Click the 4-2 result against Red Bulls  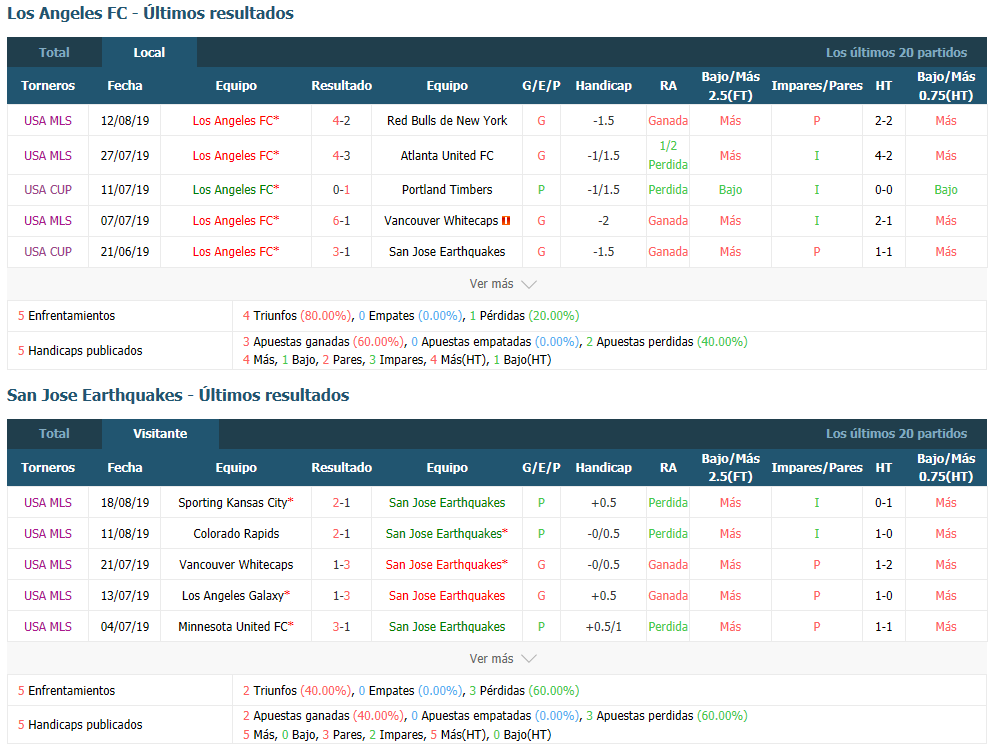click(x=341, y=120)
